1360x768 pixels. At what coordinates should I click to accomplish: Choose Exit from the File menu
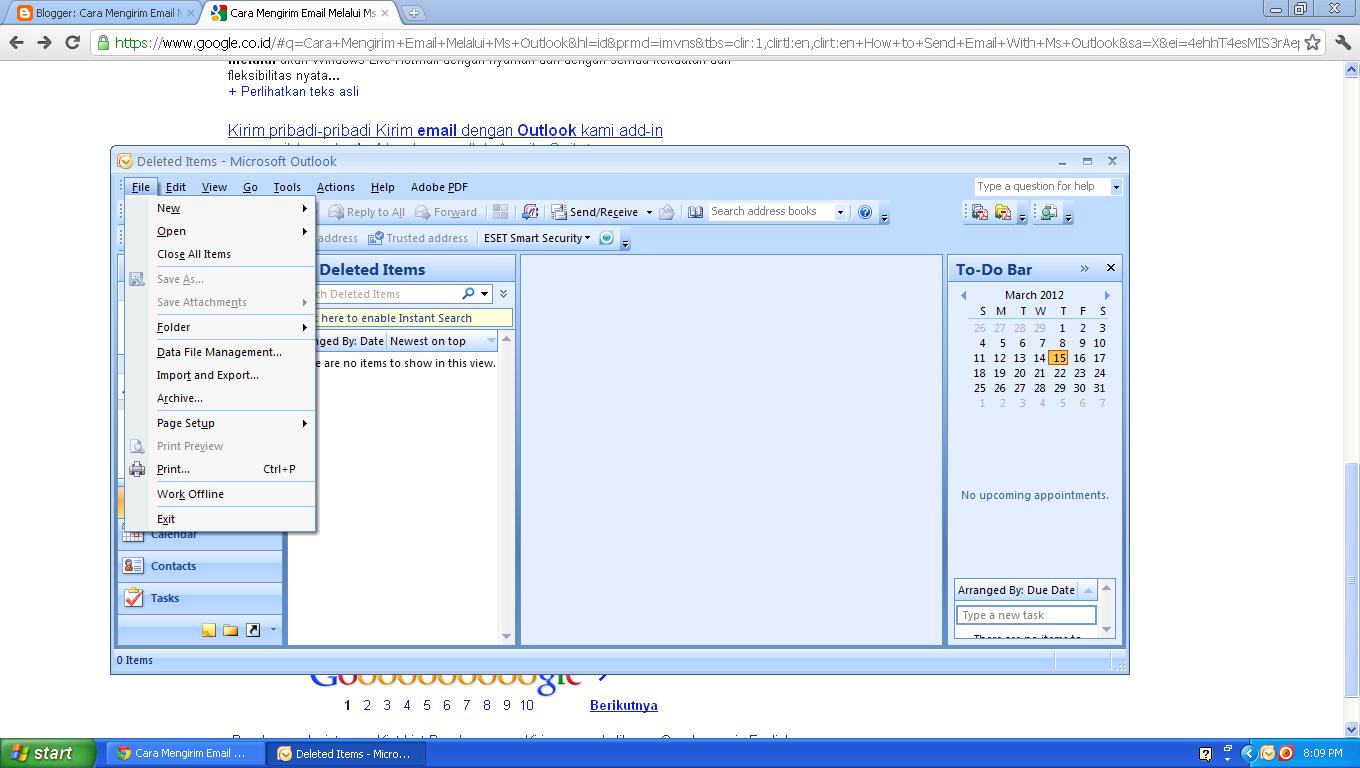[x=220, y=519]
